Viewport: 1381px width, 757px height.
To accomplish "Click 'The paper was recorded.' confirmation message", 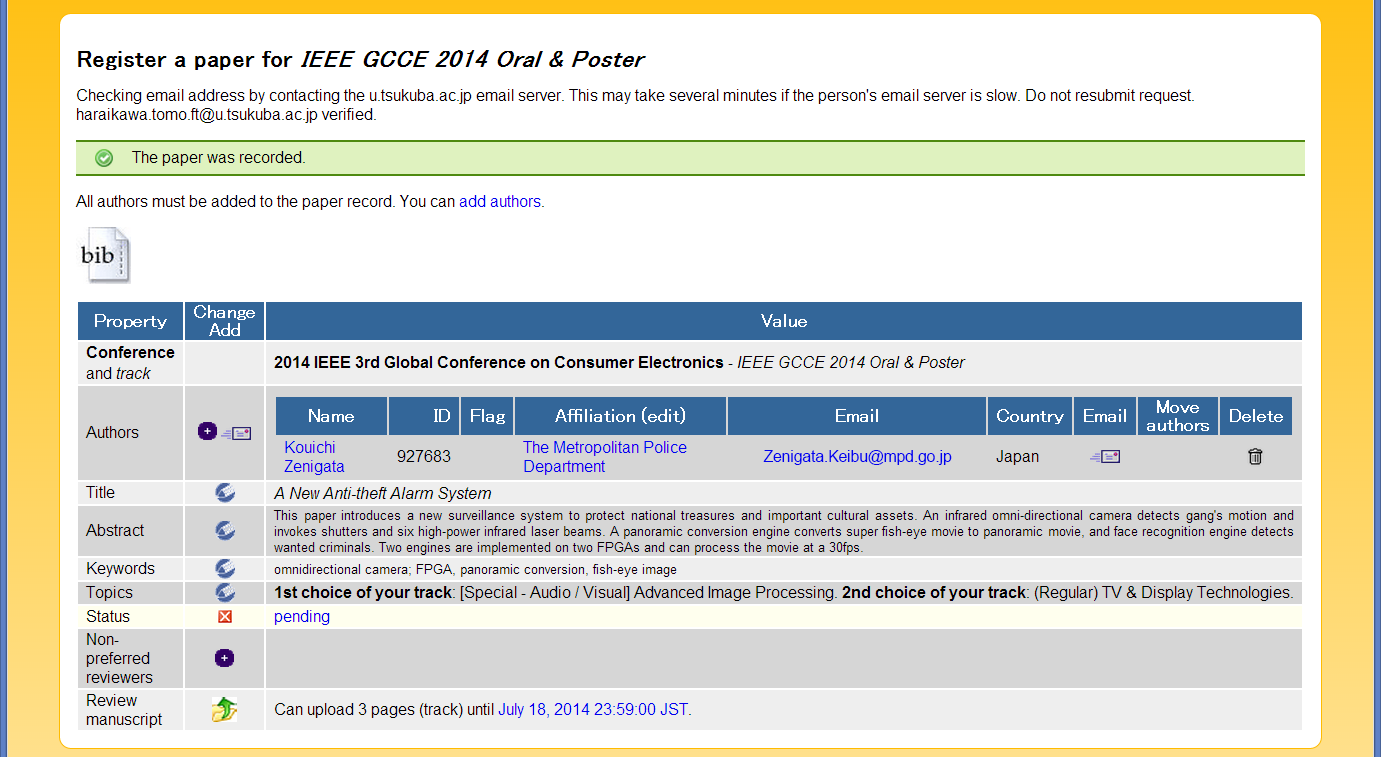I will coord(219,158).
